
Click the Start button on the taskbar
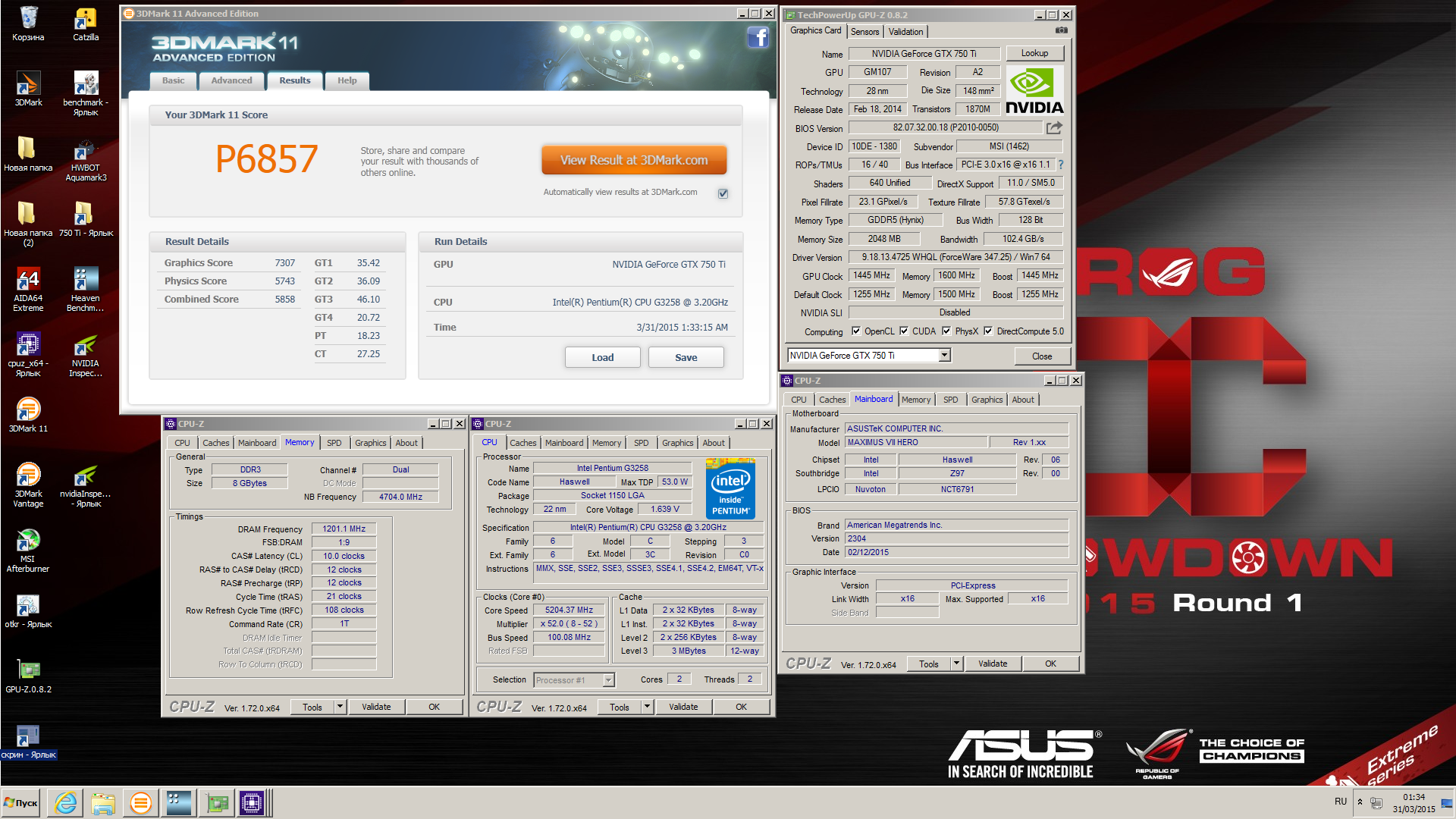(21, 803)
